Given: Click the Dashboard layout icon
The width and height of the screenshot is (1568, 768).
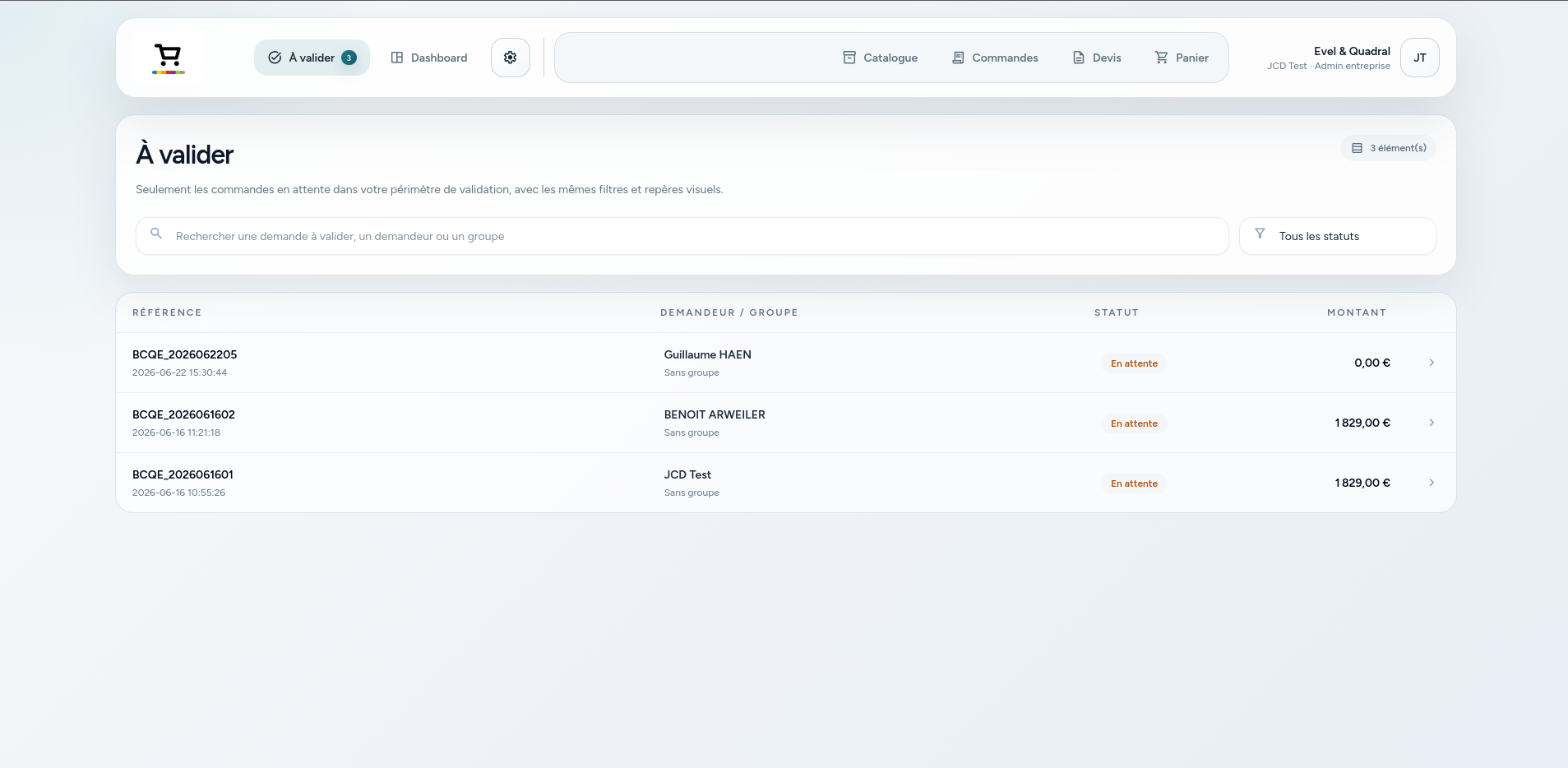Looking at the screenshot, I should click(397, 58).
